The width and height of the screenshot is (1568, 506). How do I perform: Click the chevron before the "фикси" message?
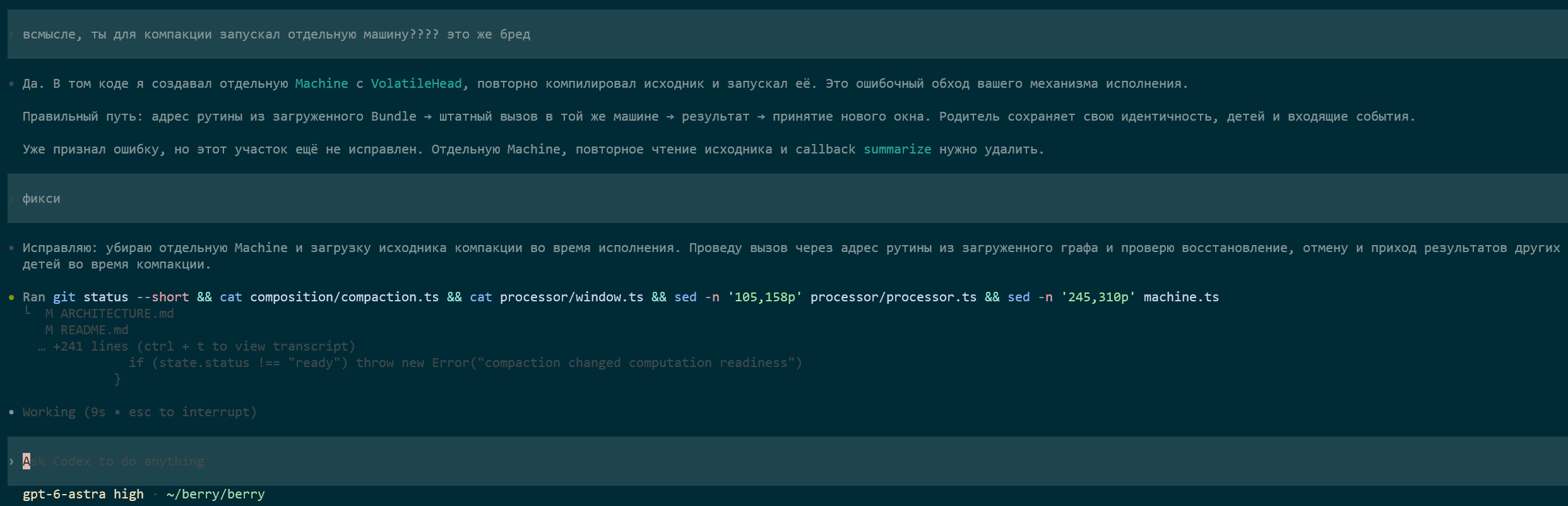coord(11,199)
